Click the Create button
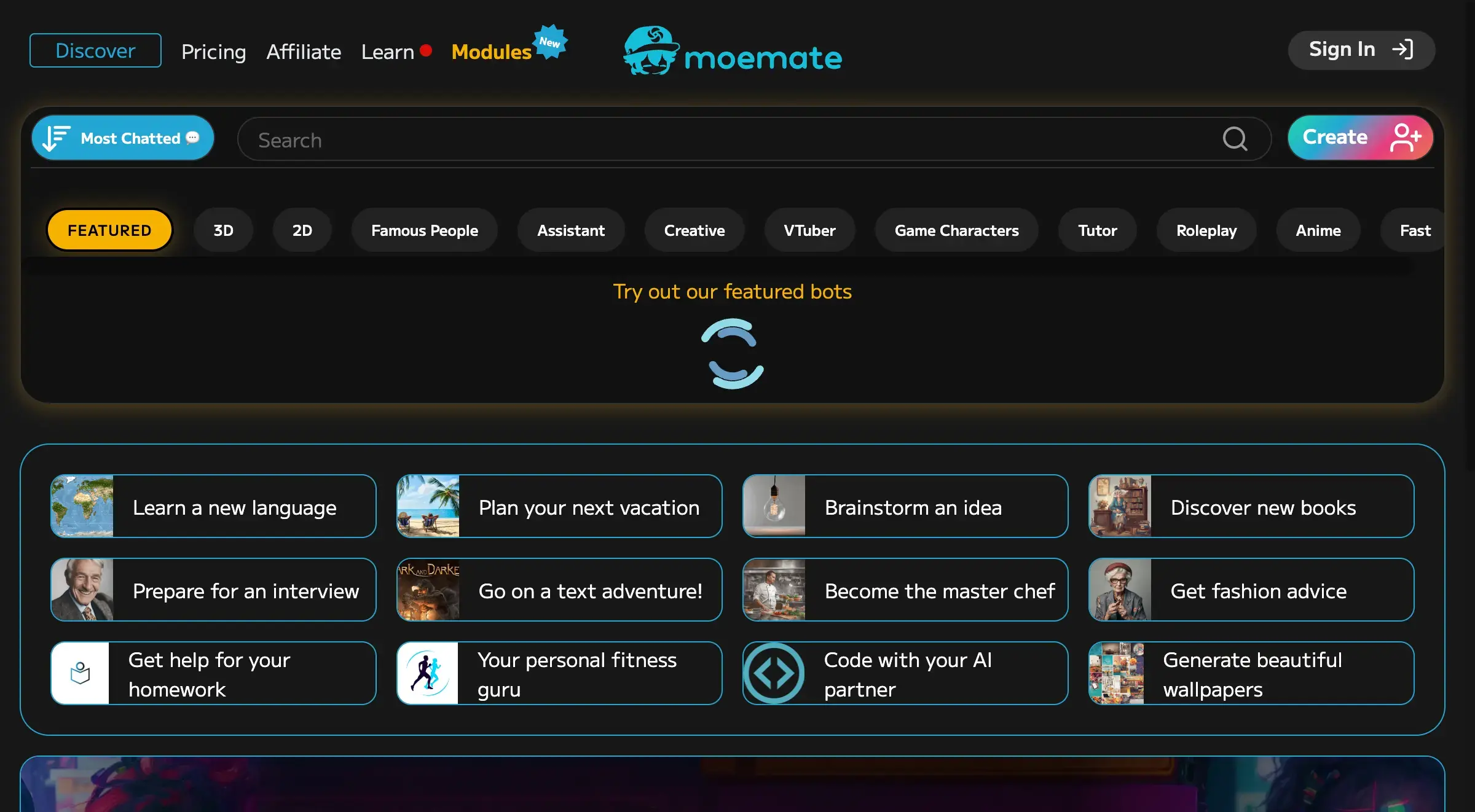 (1361, 138)
